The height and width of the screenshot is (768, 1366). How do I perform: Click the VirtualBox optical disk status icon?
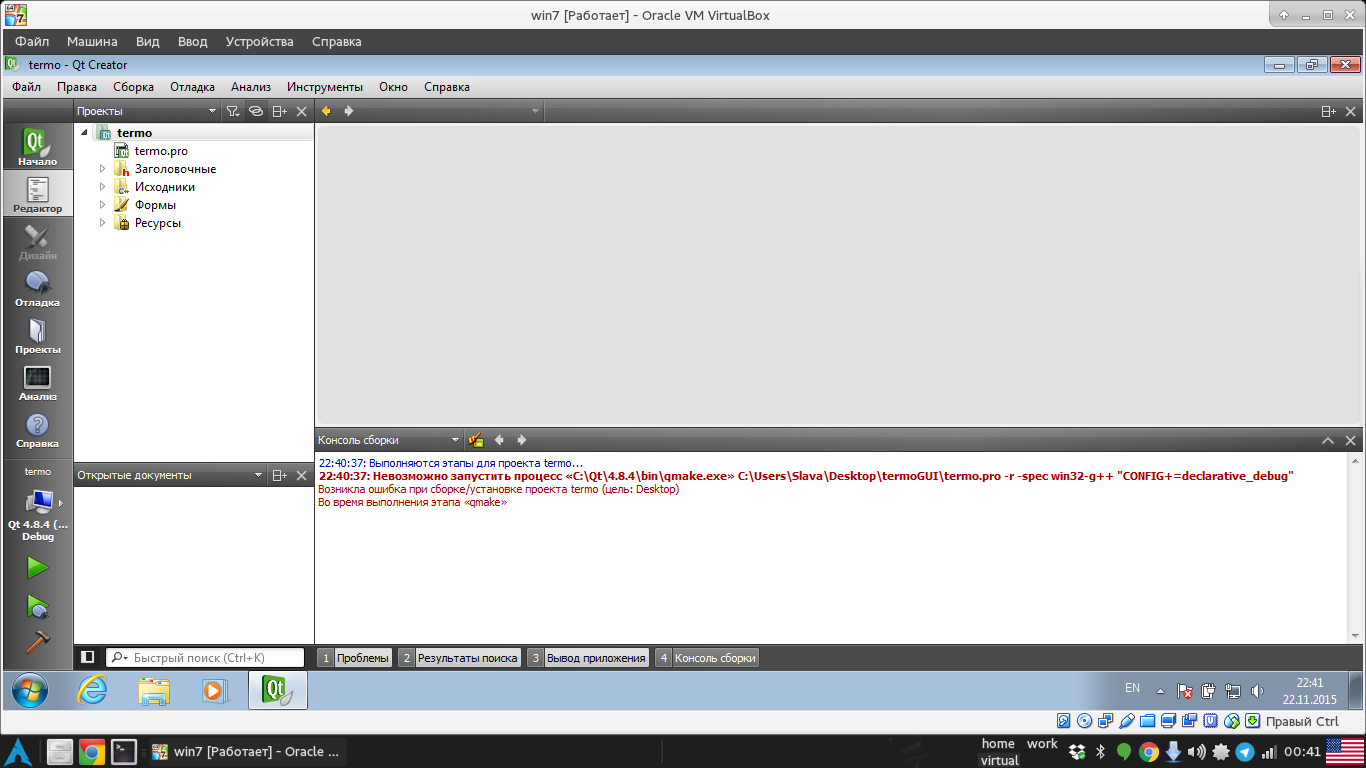(1084, 721)
